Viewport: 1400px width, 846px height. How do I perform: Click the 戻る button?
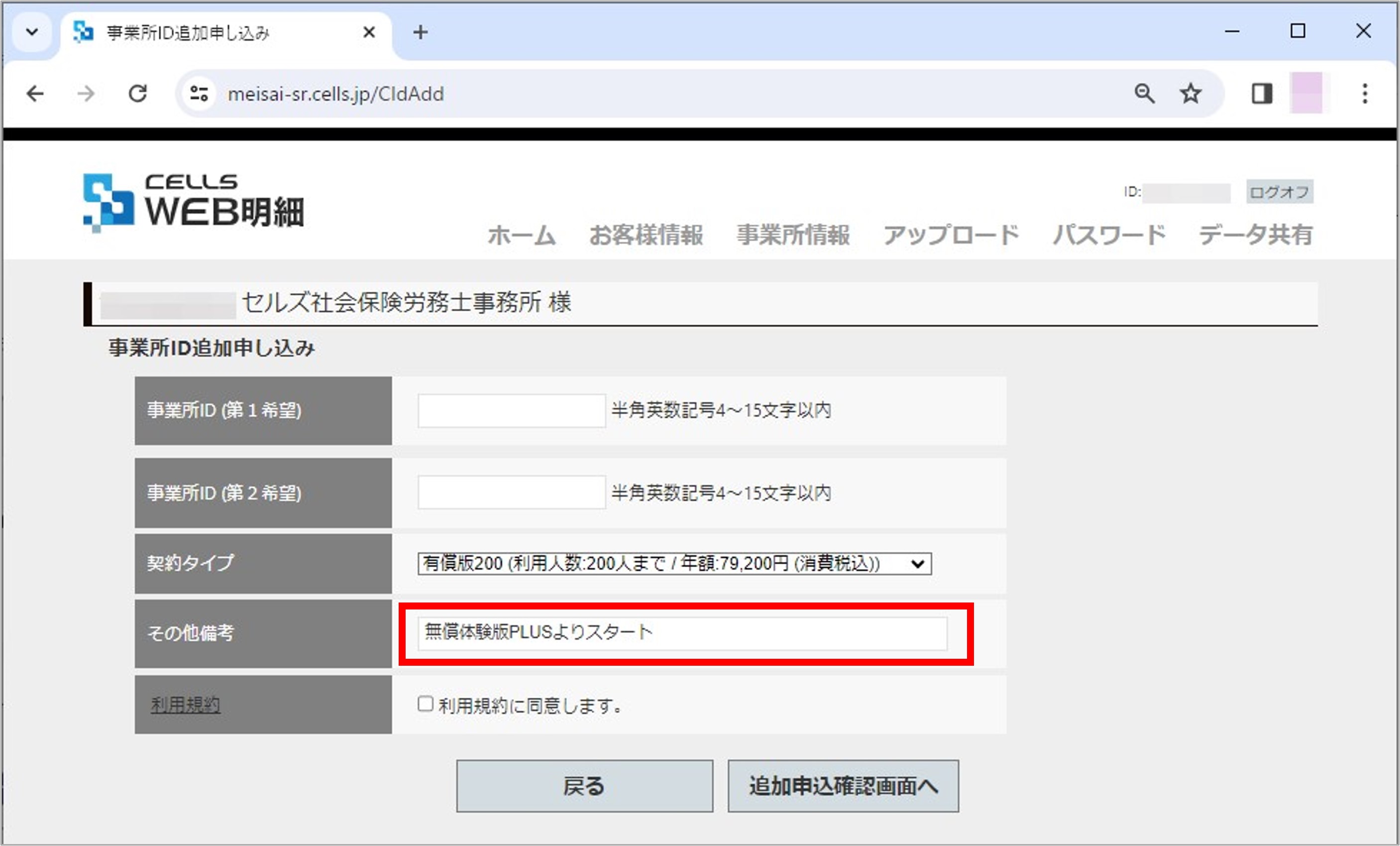(x=584, y=786)
